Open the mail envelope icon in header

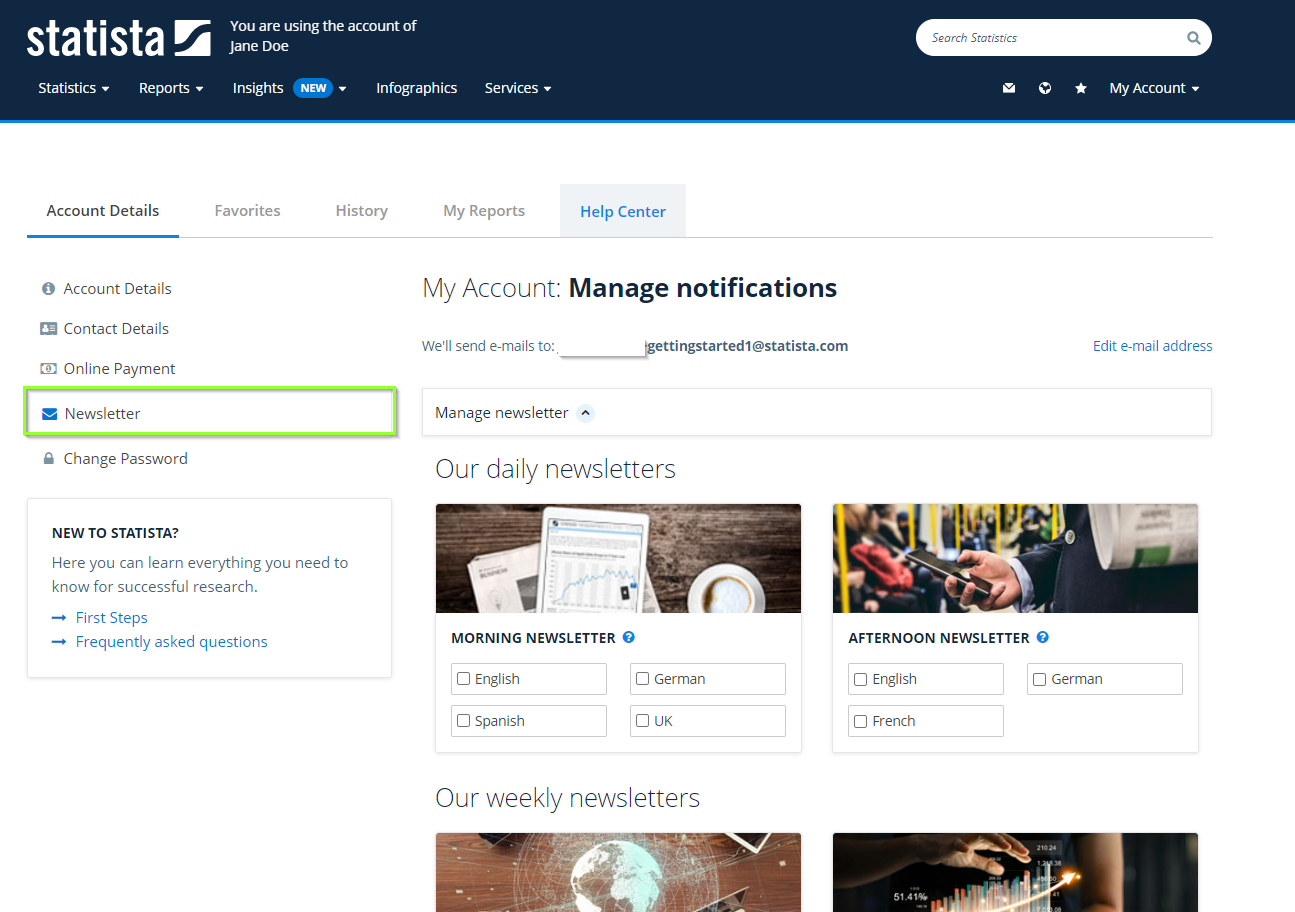pyautogui.click(x=1009, y=88)
